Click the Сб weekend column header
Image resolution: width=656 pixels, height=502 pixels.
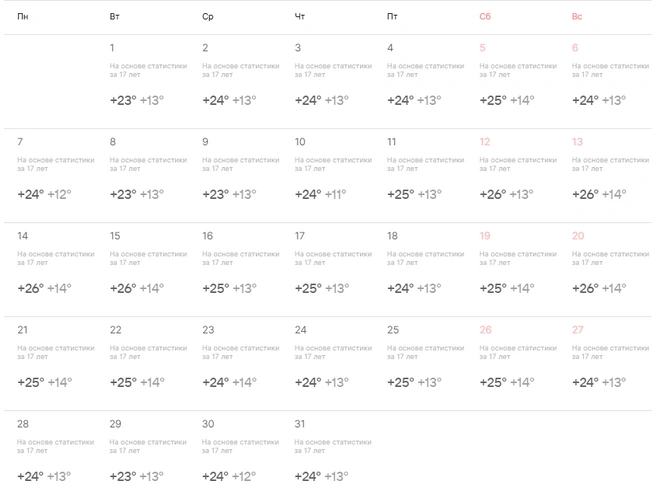(x=485, y=17)
